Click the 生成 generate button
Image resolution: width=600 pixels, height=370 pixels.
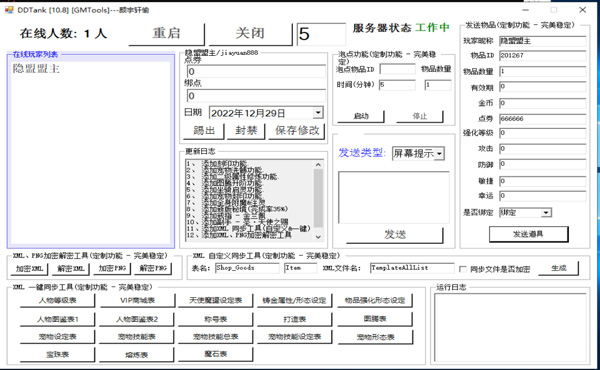559,268
